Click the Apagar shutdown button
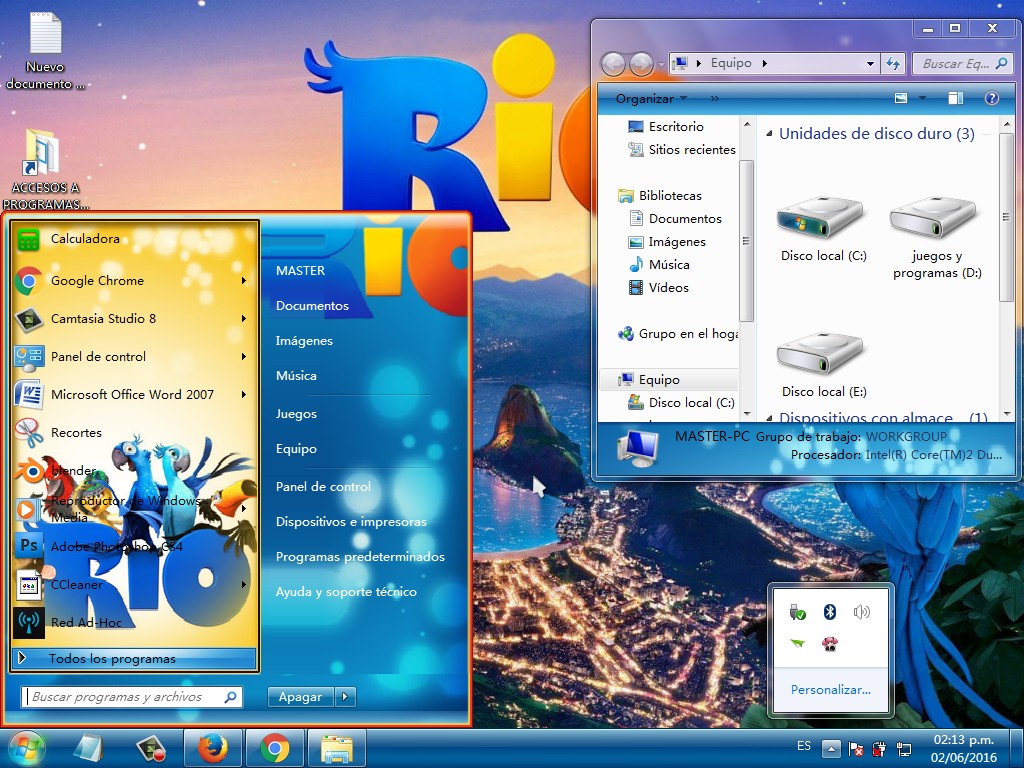 pos(300,697)
